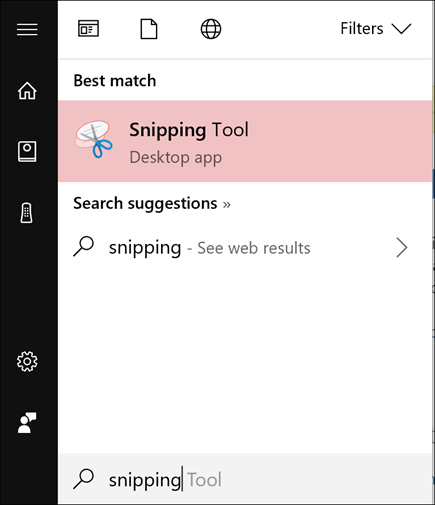Click the search box magnifier icon

coord(83,479)
